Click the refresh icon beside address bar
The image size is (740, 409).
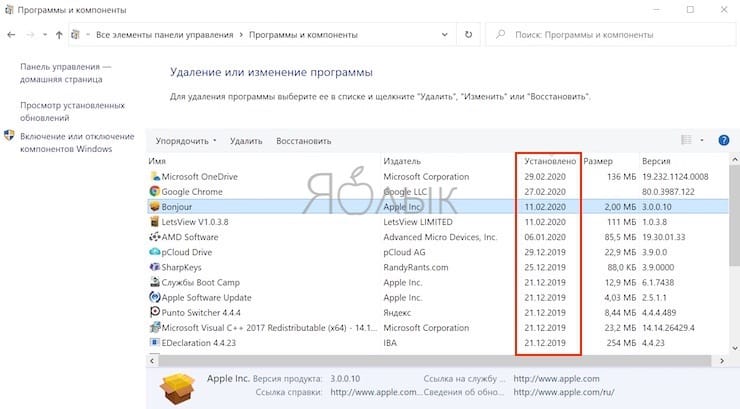(468, 34)
